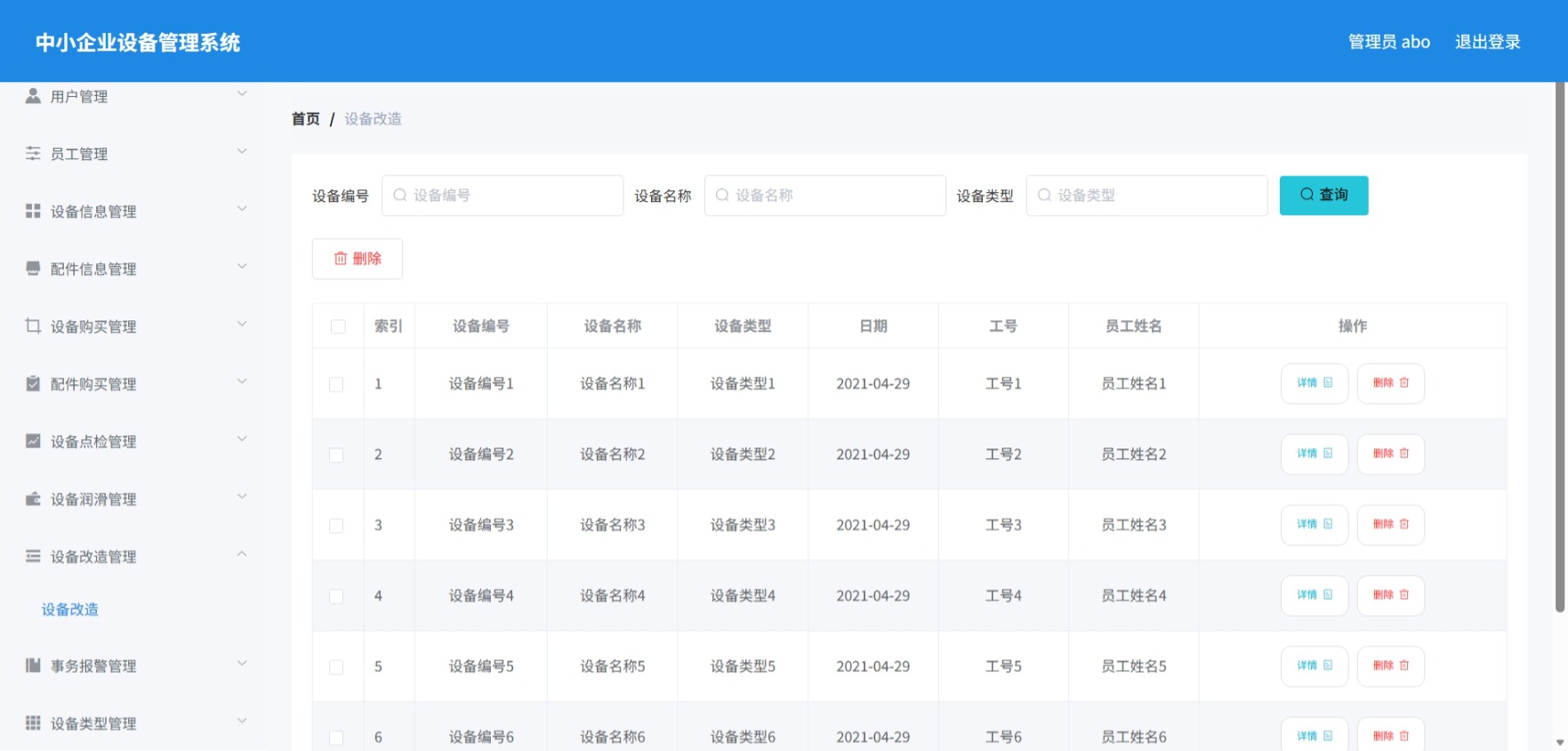Expand the 员工管理 menu chevron
The width and height of the screenshot is (1568, 751).
[x=242, y=151]
